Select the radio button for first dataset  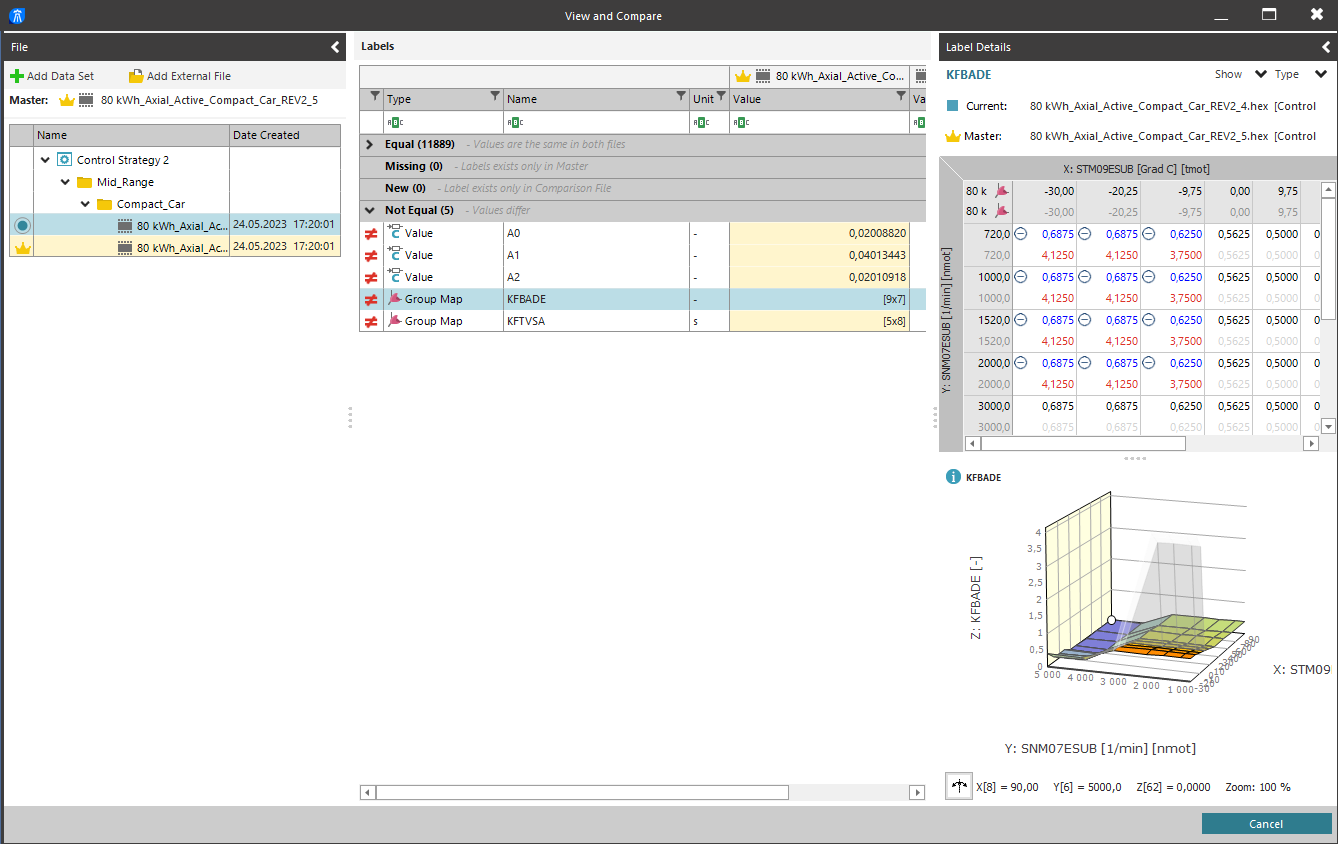pyautogui.click(x=22, y=225)
